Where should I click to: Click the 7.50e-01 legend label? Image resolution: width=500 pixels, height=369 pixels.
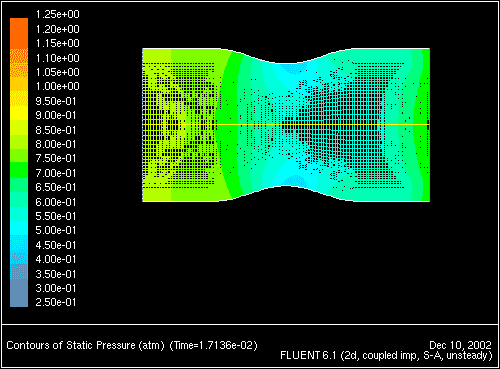coord(56,158)
